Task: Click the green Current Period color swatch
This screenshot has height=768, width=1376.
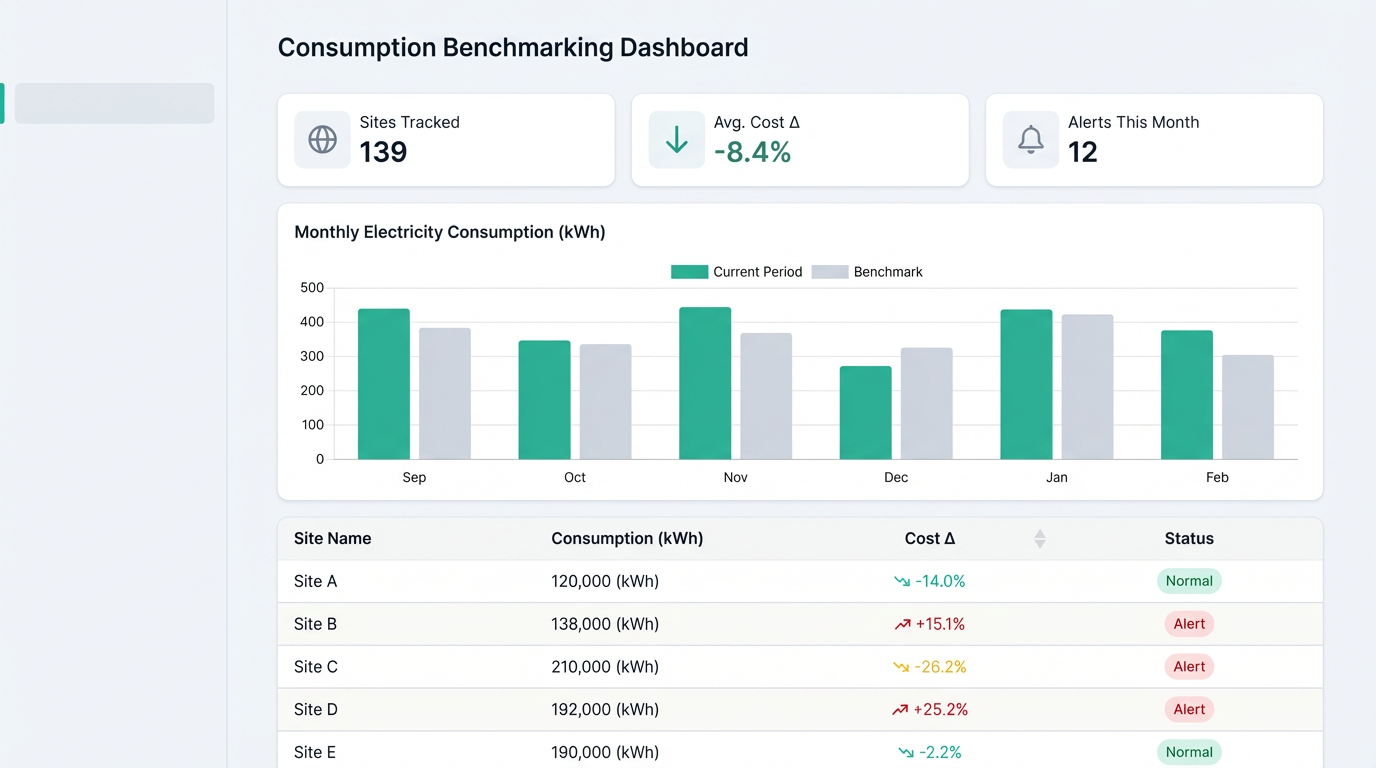Action: click(x=690, y=271)
